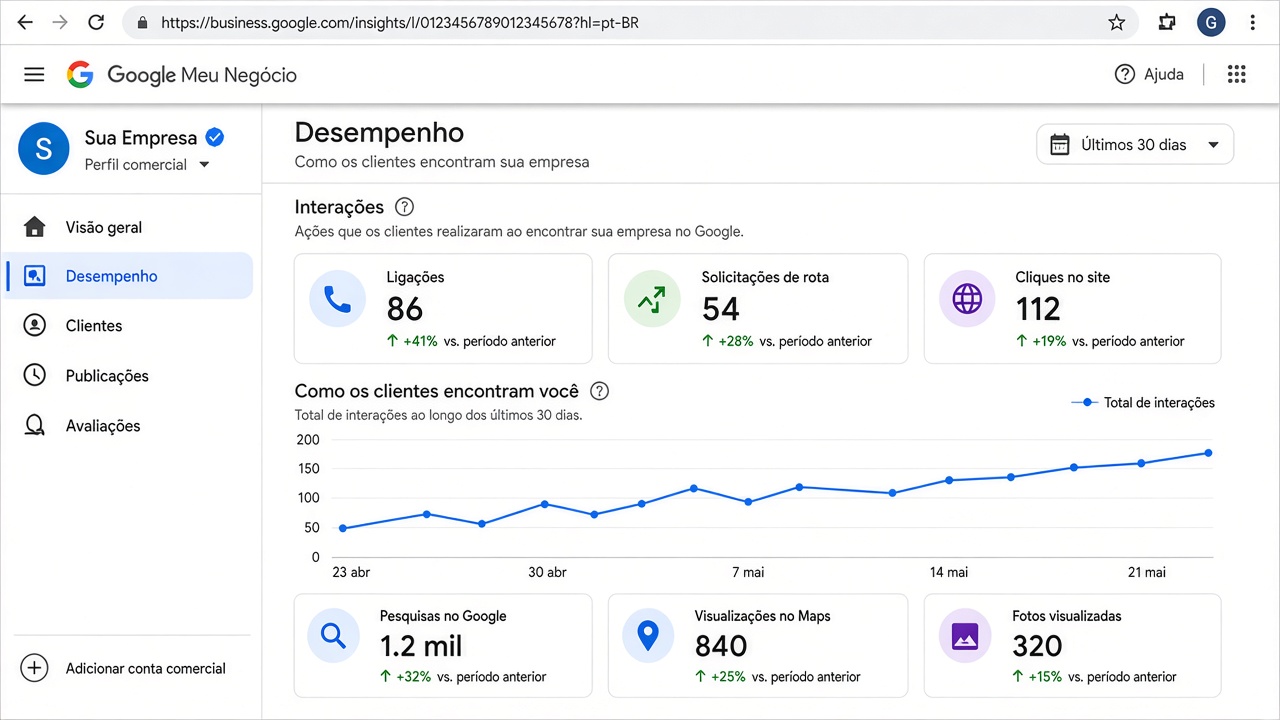The height and width of the screenshot is (720, 1280).
Task: Open the Fotos visualizadas card
Action: coord(1072,646)
